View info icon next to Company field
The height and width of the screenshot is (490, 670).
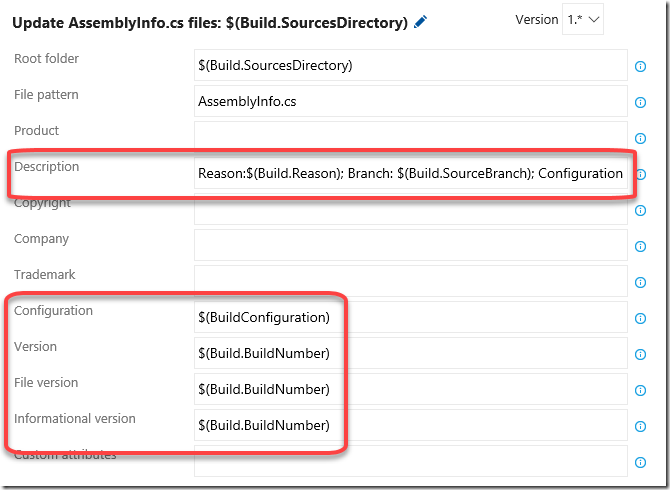click(x=640, y=246)
